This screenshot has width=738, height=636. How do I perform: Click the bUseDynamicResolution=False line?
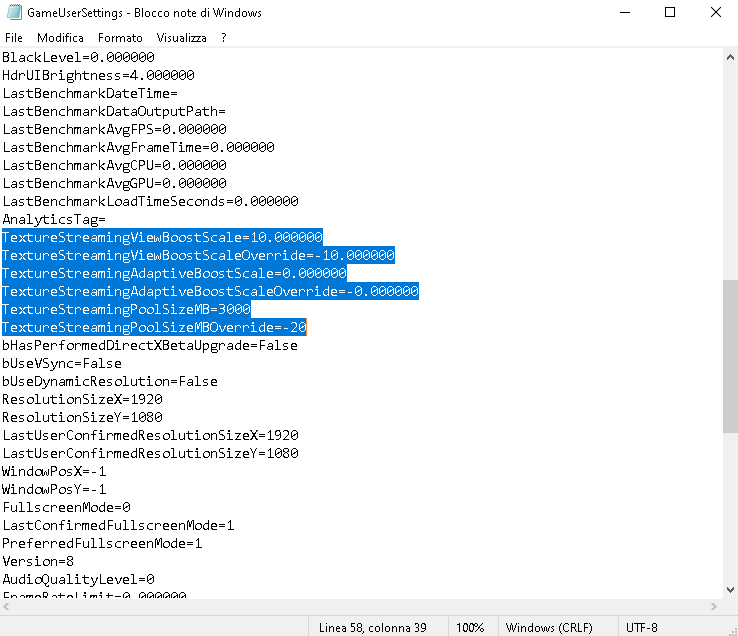pos(110,381)
